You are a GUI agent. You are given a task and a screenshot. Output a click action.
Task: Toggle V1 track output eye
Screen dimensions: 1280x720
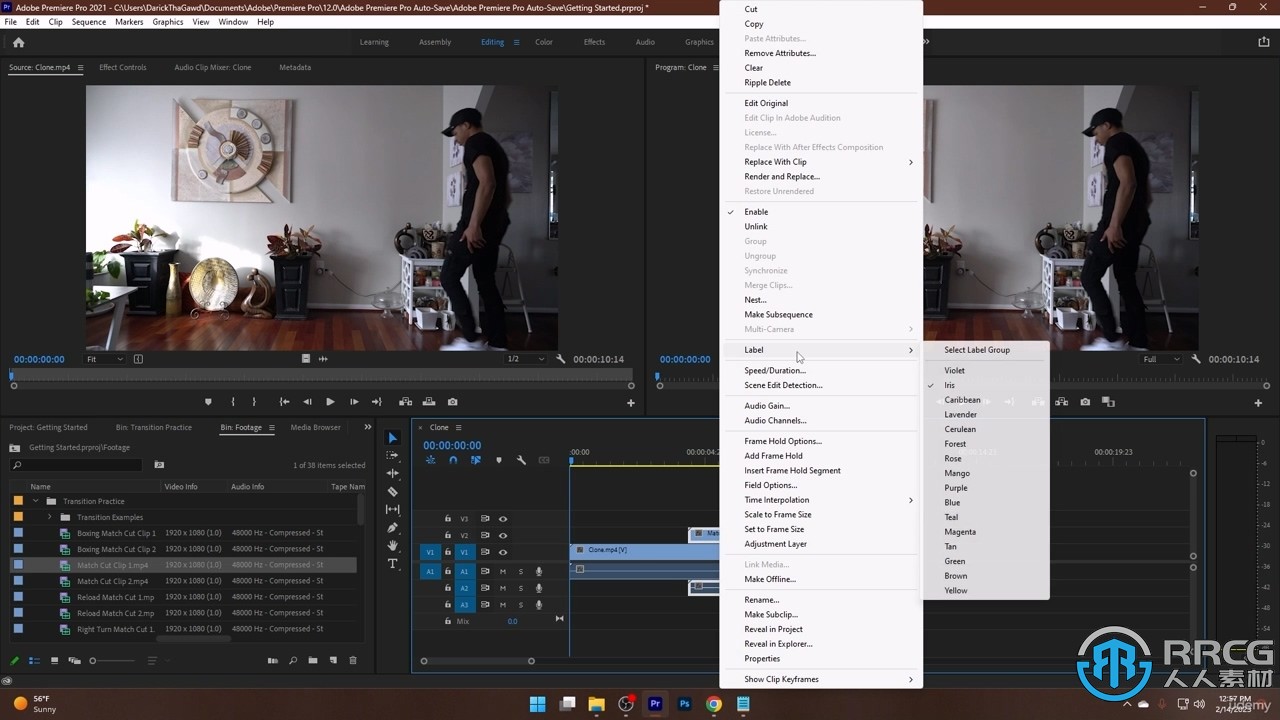[503, 552]
